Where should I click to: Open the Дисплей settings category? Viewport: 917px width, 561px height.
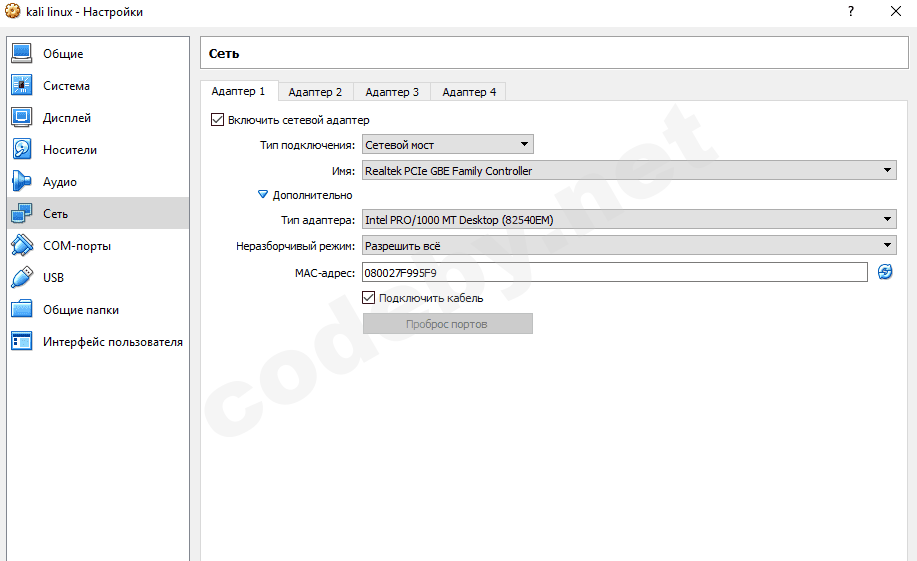(x=98, y=118)
